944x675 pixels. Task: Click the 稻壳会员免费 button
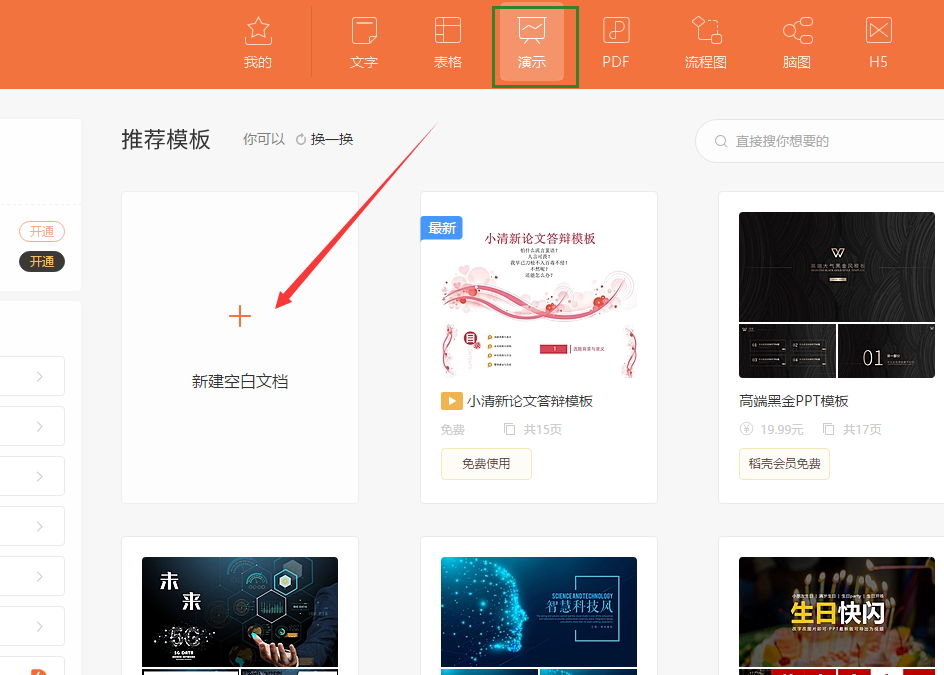pyautogui.click(x=784, y=464)
